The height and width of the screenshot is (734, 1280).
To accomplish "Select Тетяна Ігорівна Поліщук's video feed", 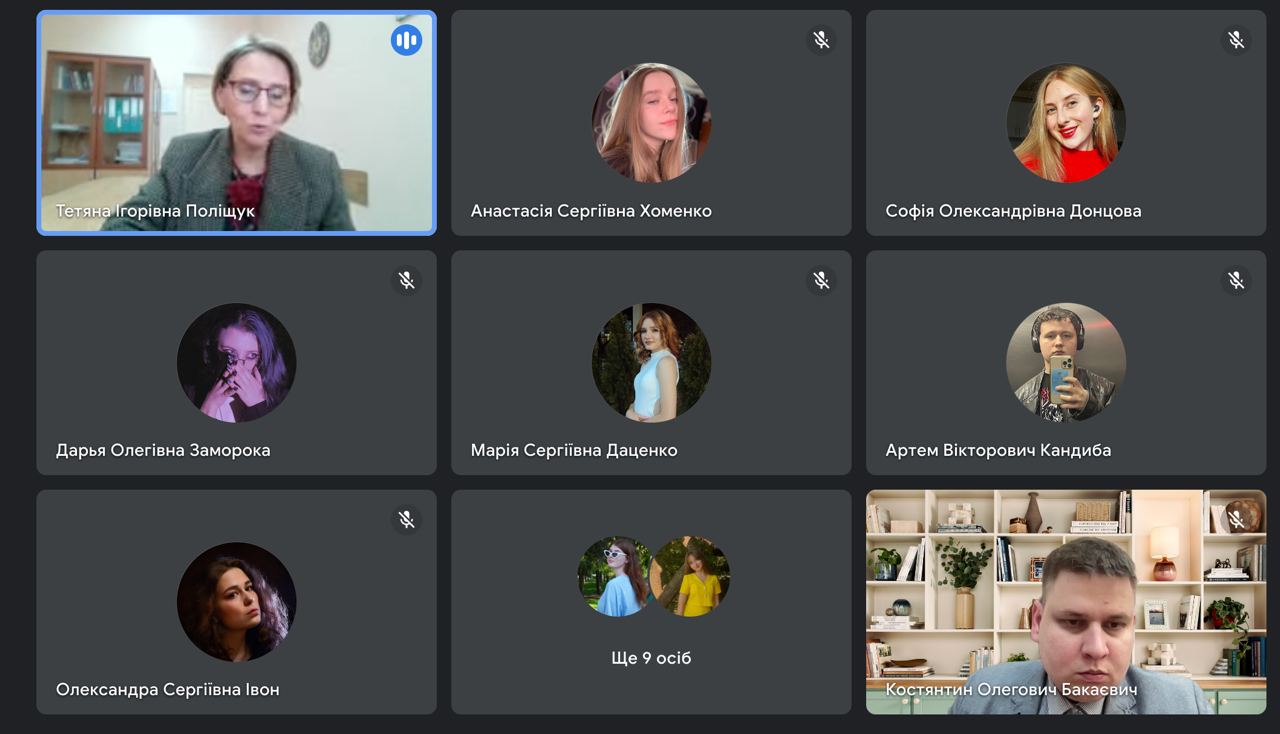I will pos(236,120).
